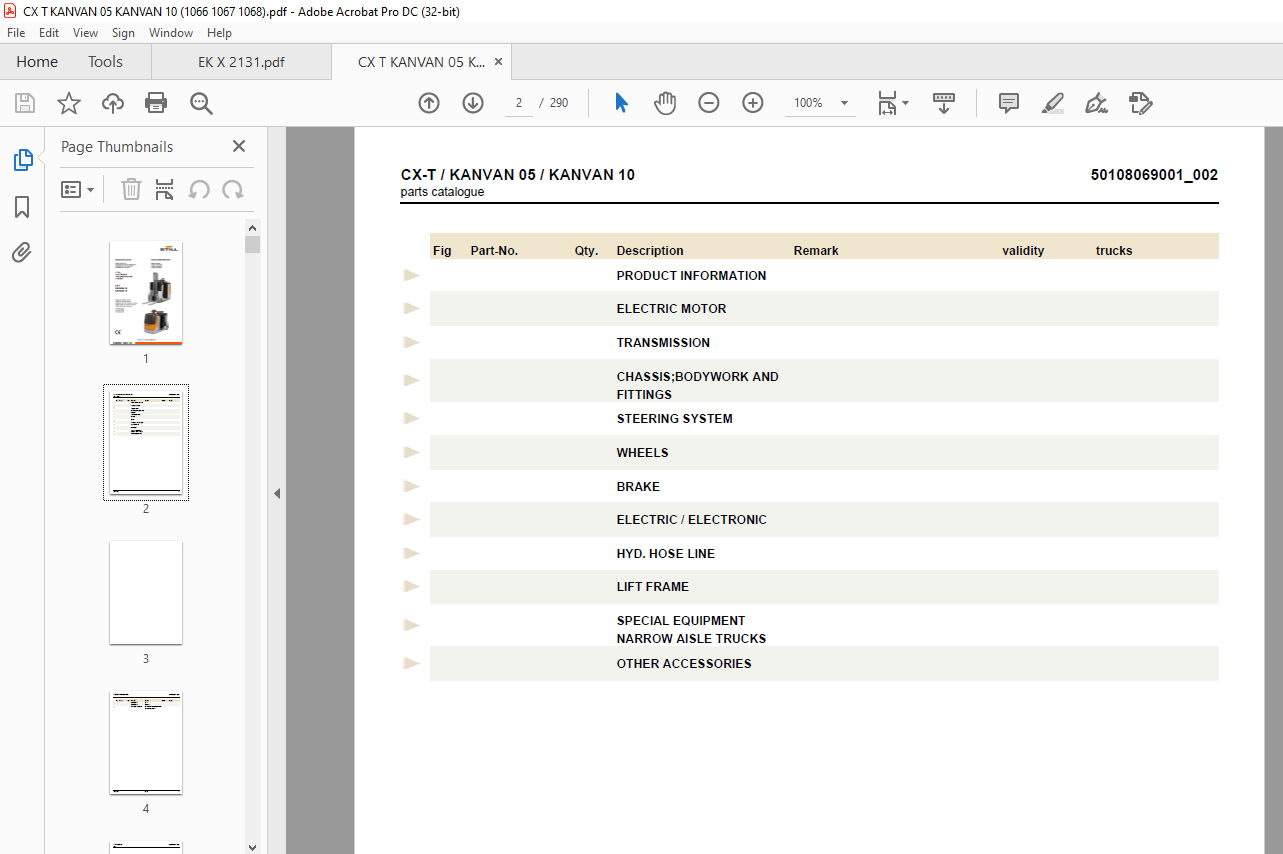Expand the PRODUCT INFORMATION row arrow
The width and height of the screenshot is (1283, 854).
[x=411, y=276]
